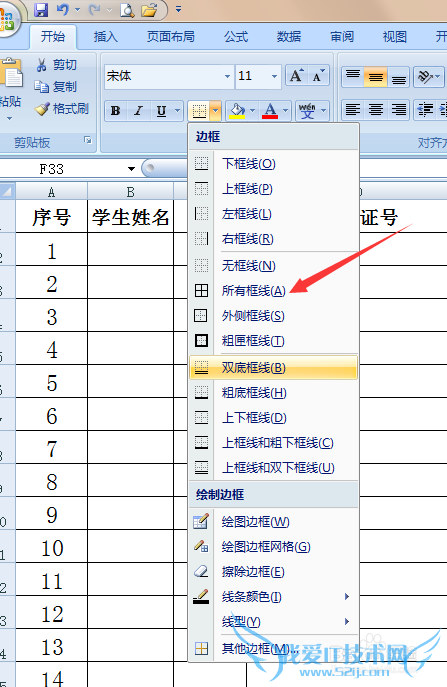Image resolution: width=447 pixels, height=687 pixels.
Task: Select 擦除边框(E) erase border
Action: click(274, 571)
